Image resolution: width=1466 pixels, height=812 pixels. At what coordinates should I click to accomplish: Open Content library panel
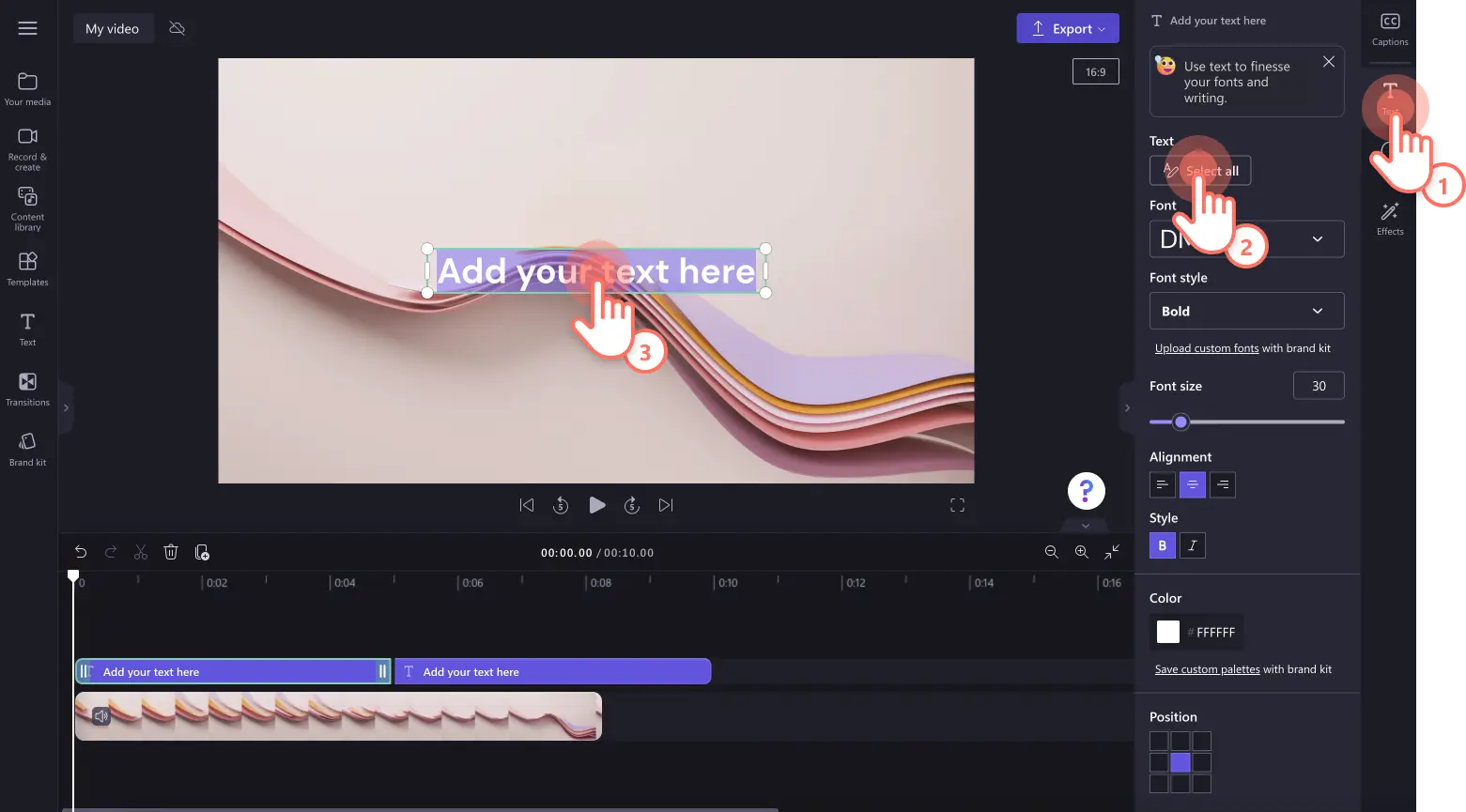click(28, 208)
